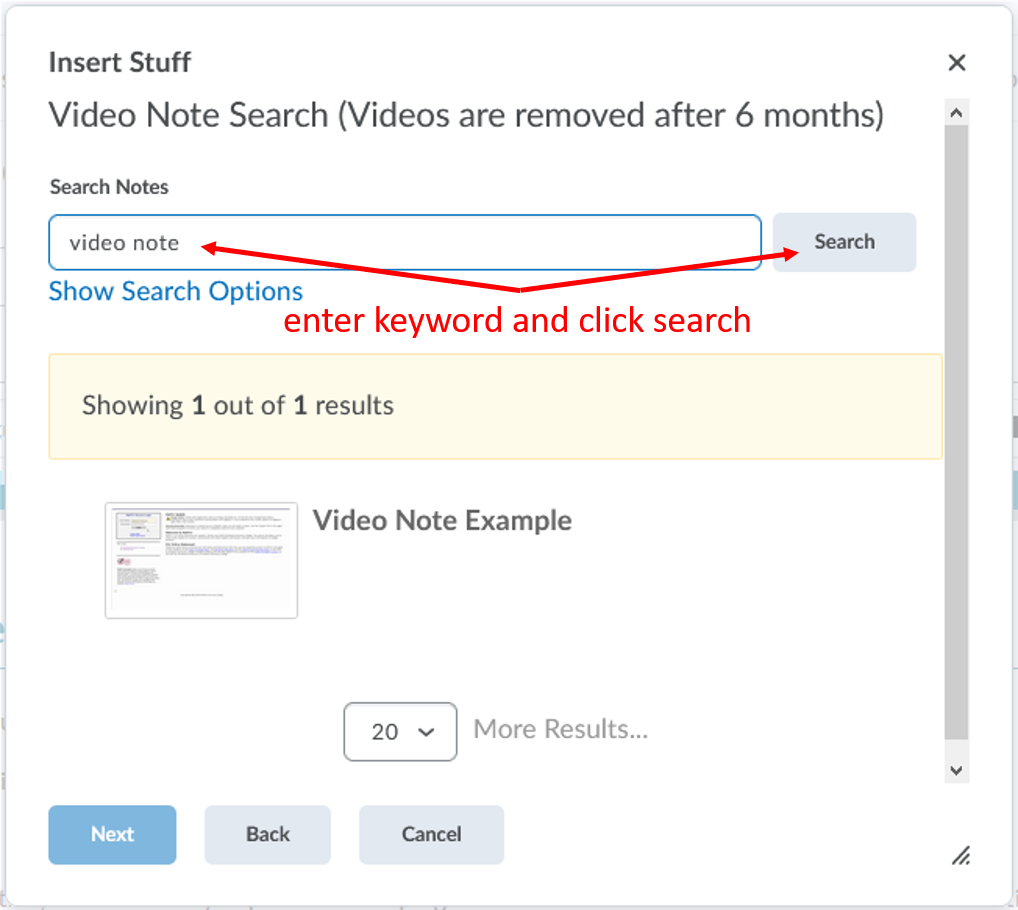Click the Search button

tap(843, 242)
